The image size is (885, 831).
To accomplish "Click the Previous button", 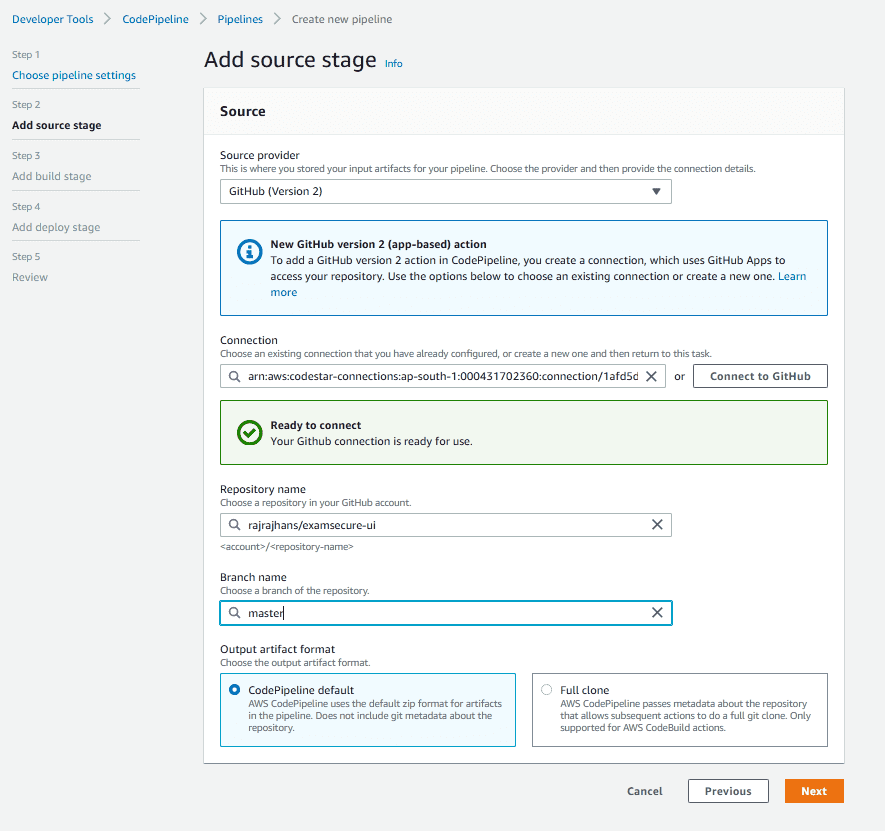I will click(x=727, y=791).
